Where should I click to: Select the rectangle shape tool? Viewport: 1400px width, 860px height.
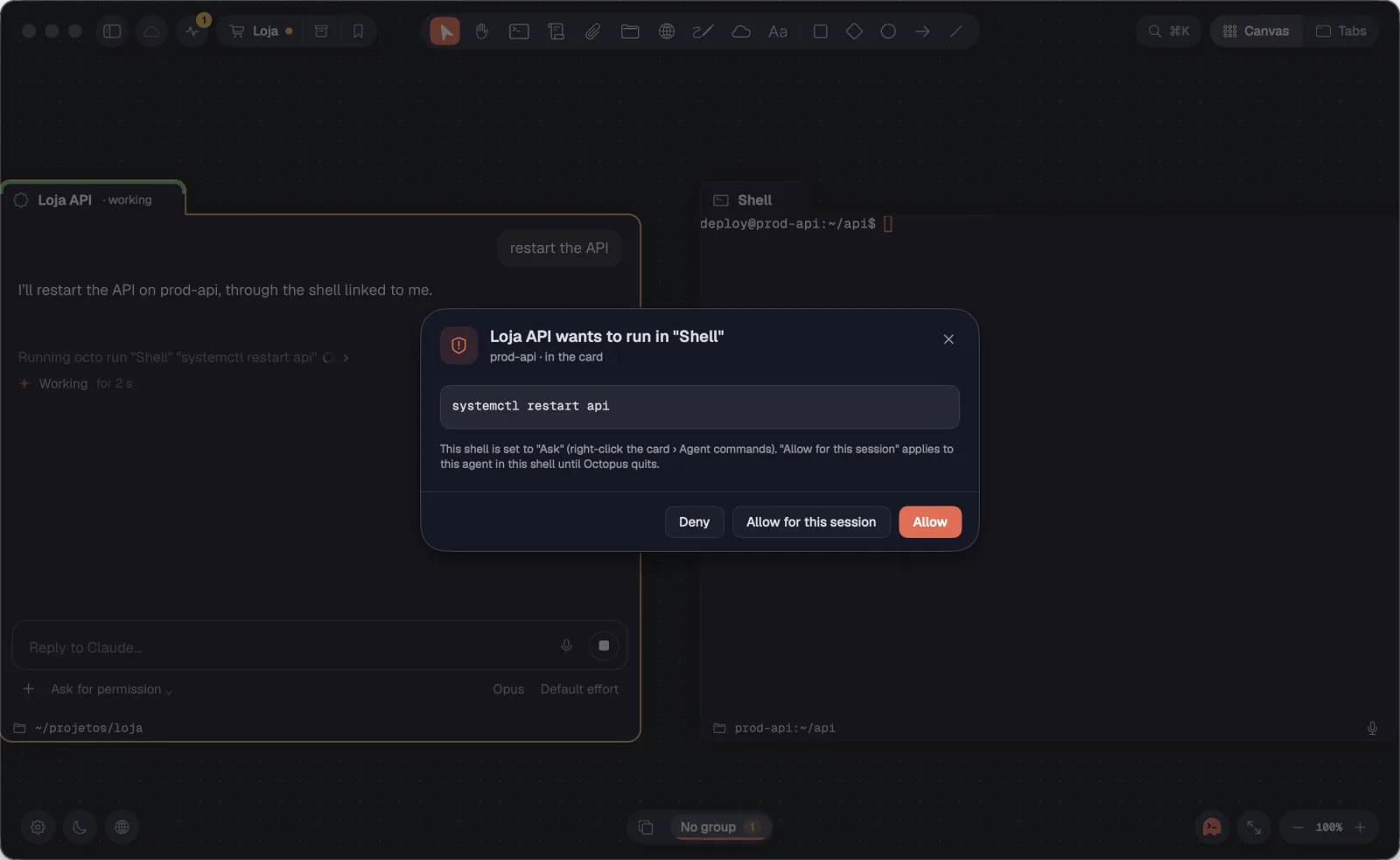(x=821, y=31)
